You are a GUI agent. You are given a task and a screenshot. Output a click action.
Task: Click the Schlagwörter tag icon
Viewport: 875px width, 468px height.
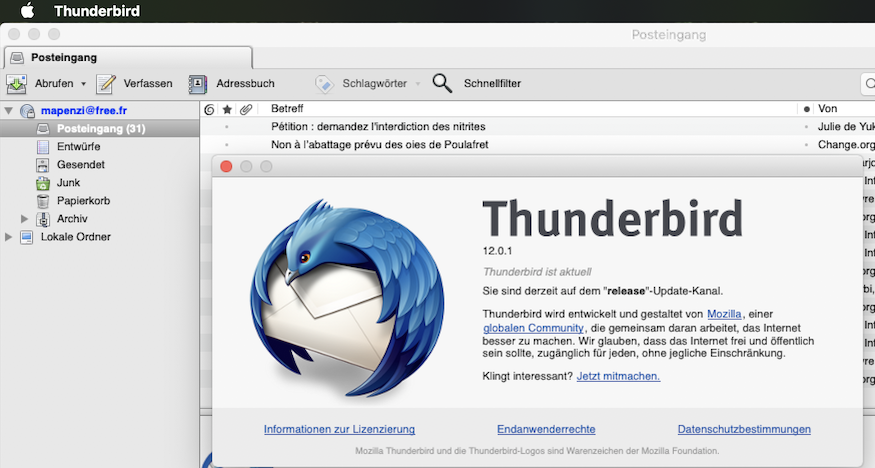tap(324, 84)
